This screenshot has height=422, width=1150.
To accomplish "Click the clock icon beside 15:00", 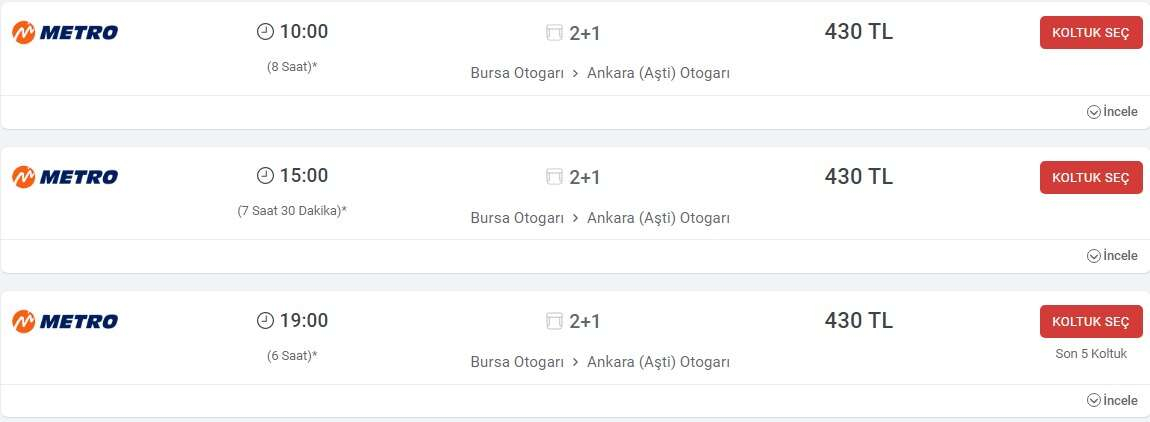I will [x=265, y=176].
